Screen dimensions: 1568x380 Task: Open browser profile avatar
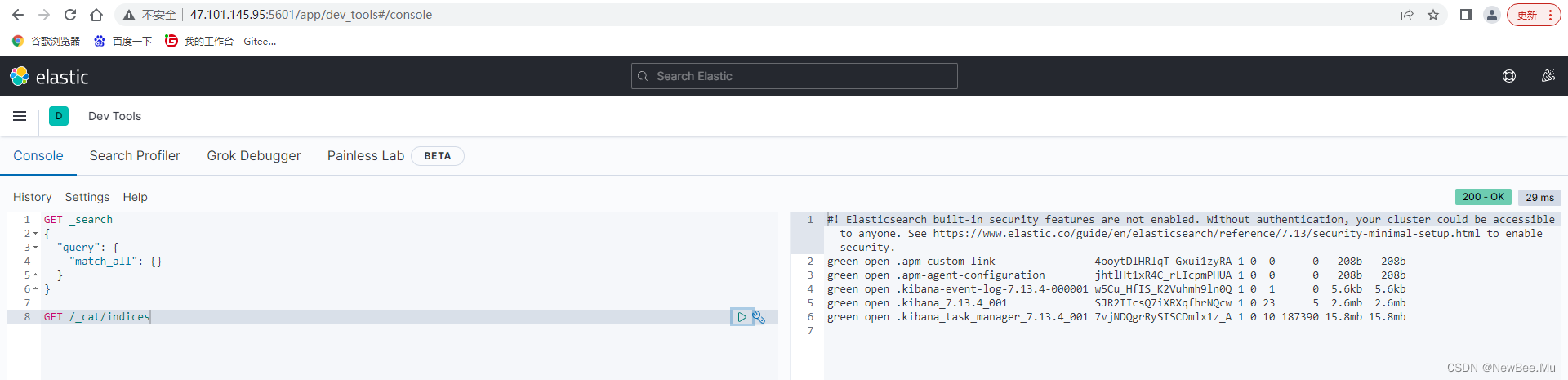1492,15
